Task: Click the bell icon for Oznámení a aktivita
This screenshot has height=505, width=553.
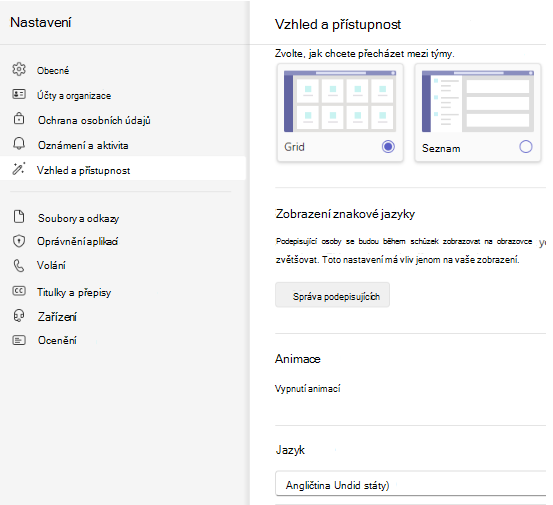Action: [x=19, y=144]
